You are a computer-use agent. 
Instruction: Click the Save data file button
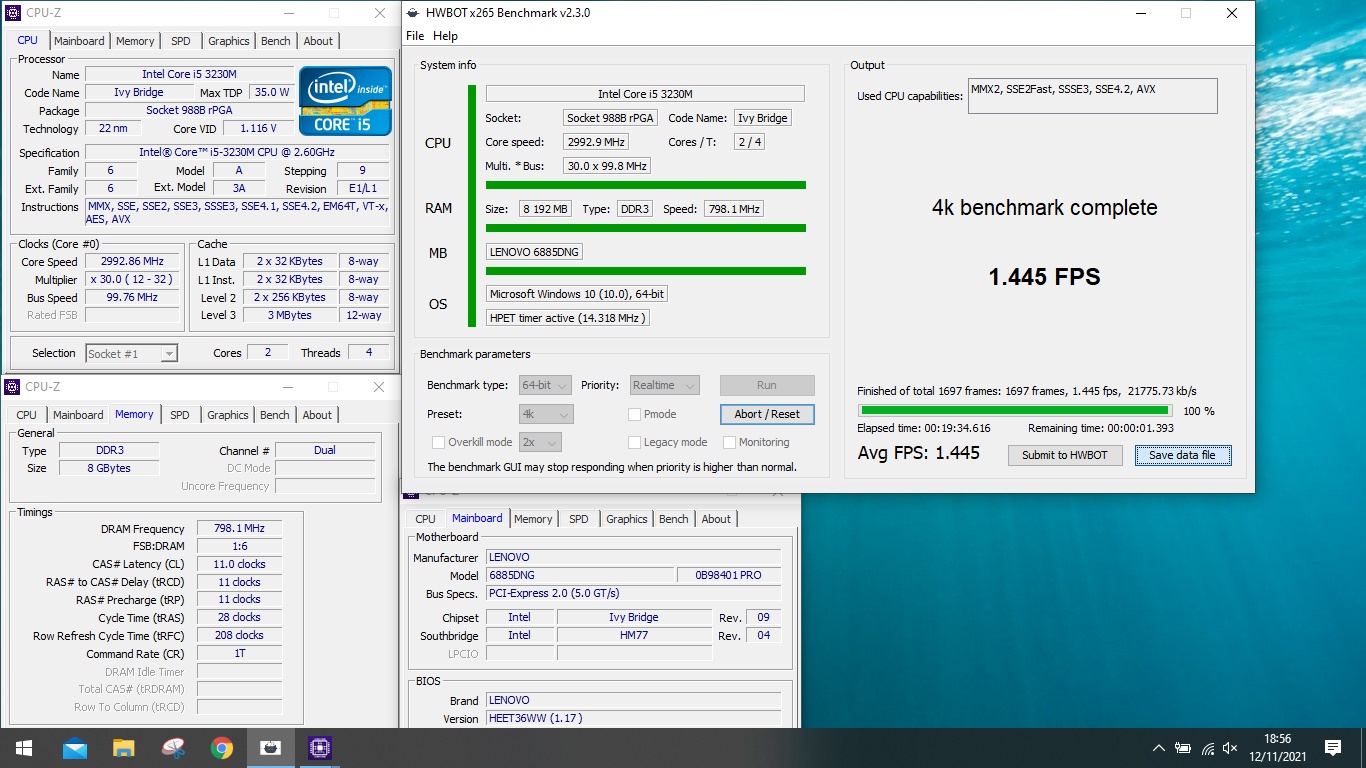[x=1182, y=455]
